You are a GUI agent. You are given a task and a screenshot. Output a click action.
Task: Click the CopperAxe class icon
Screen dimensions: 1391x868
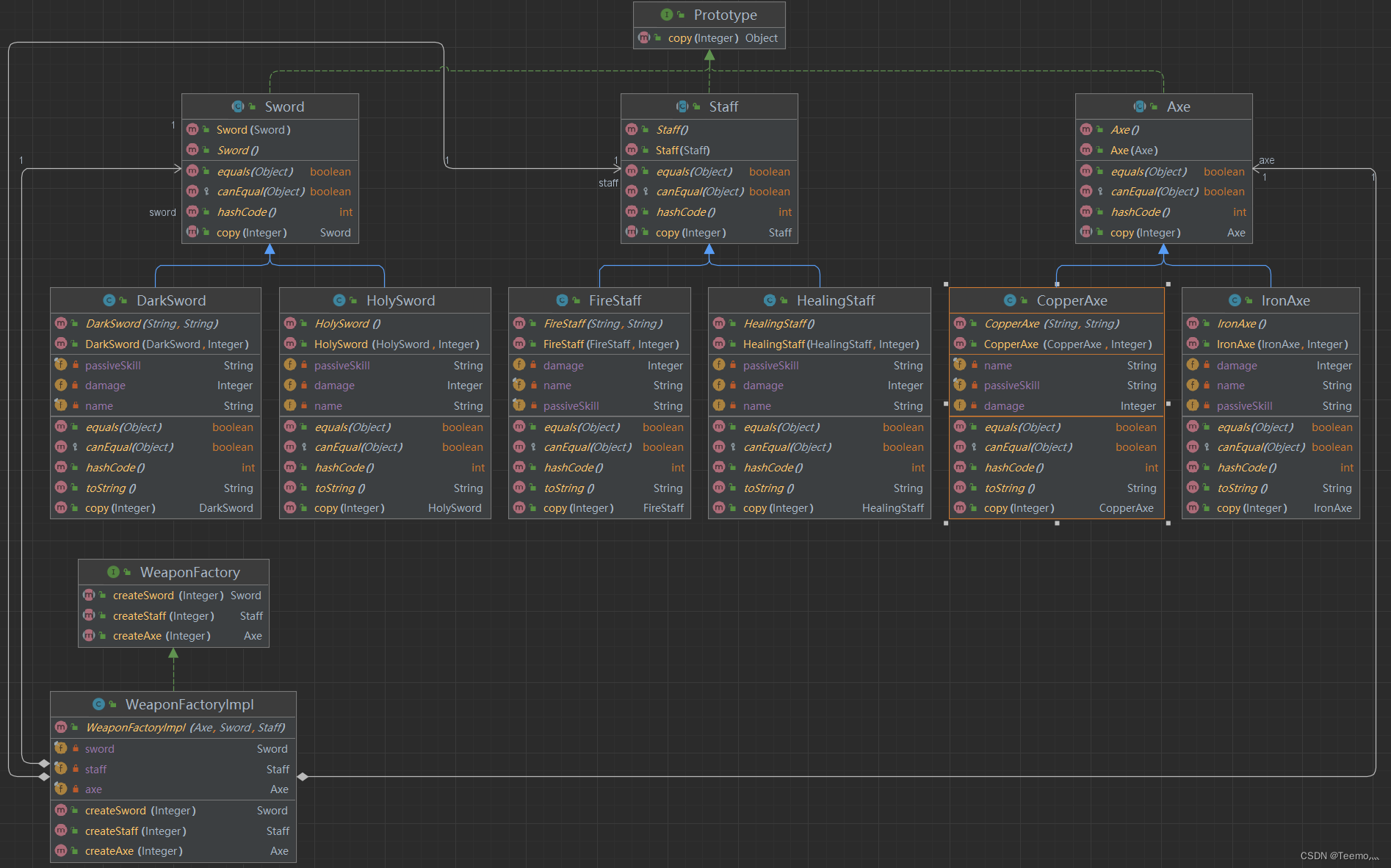[x=1010, y=300]
